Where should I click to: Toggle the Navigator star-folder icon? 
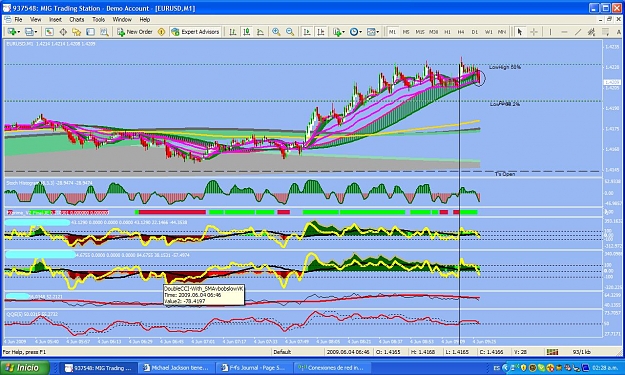[x=77, y=32]
